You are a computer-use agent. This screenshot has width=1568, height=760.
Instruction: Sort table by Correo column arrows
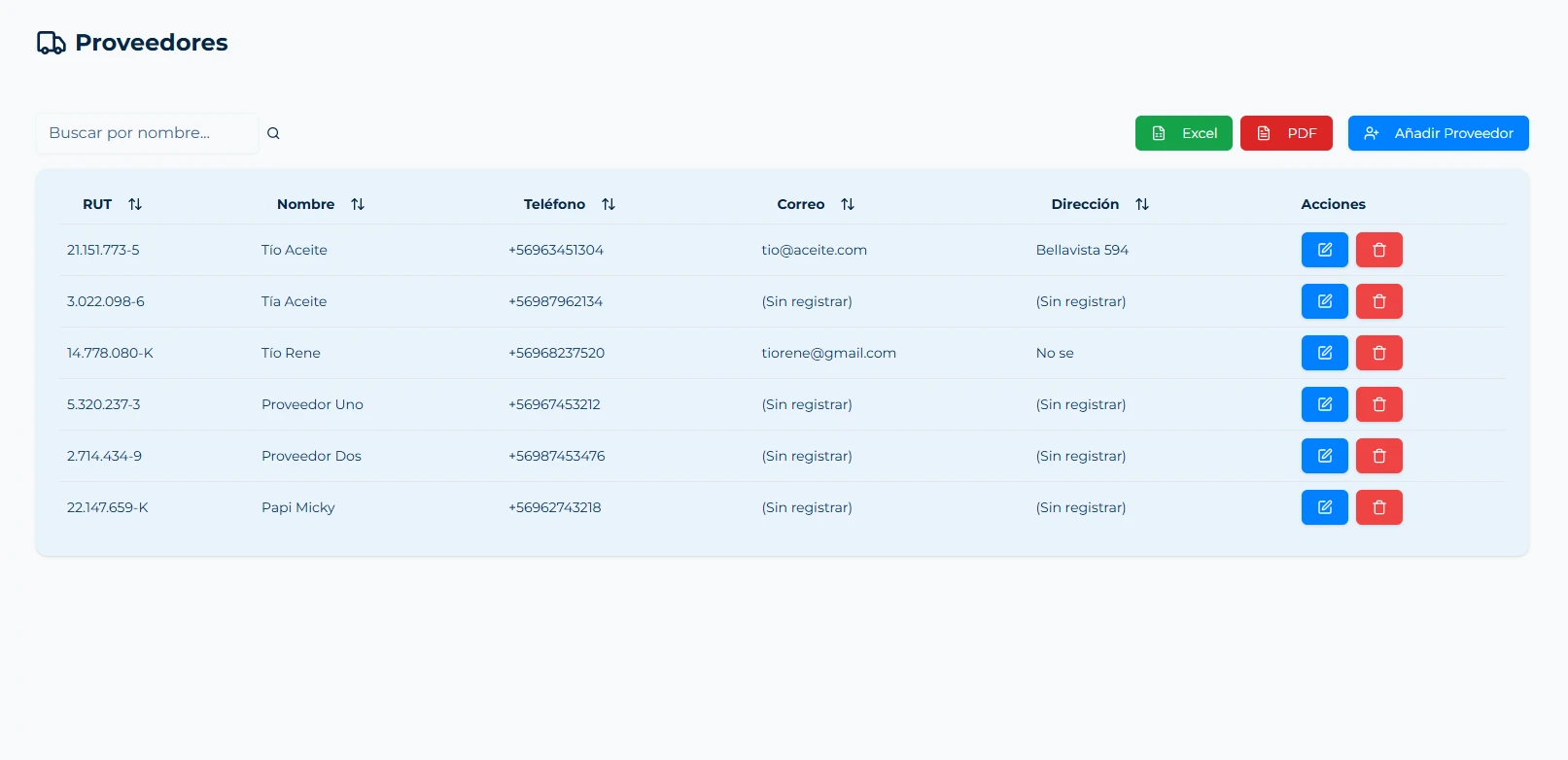coord(848,204)
